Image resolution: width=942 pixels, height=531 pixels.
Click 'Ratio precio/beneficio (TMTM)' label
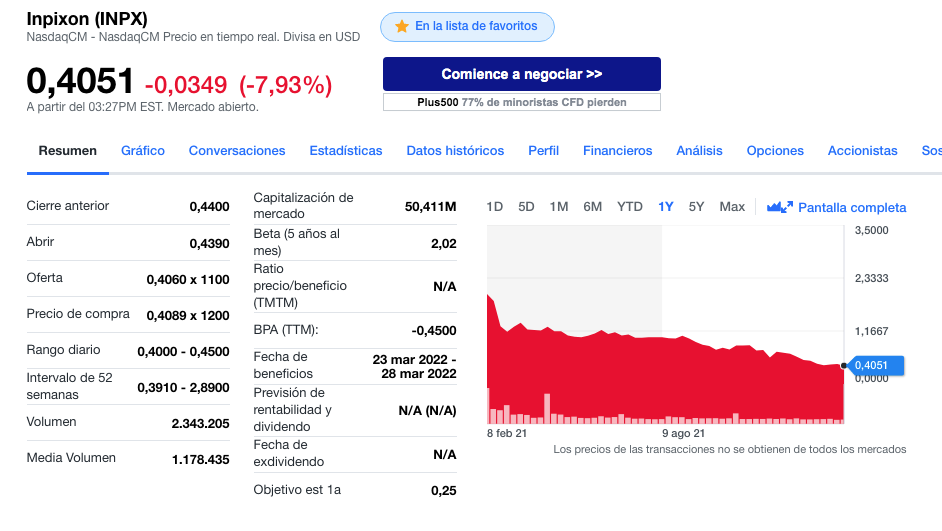(x=300, y=285)
